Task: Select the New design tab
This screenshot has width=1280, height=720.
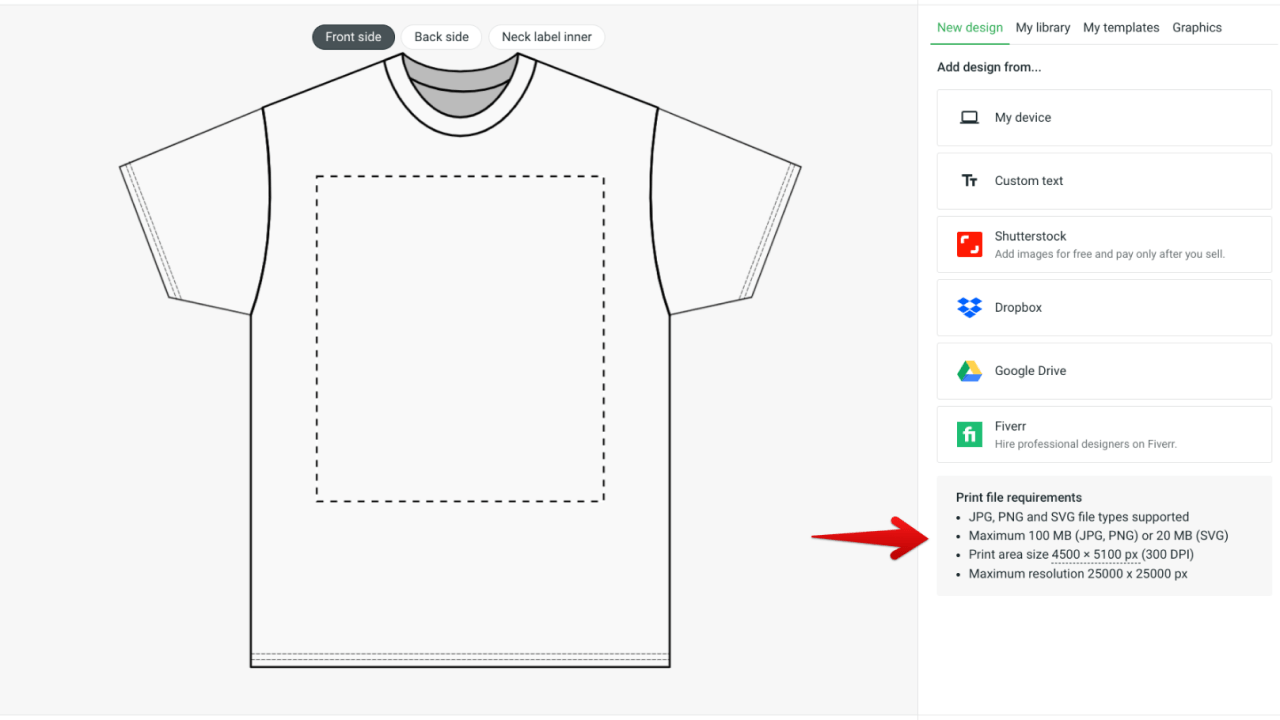Action: tap(969, 28)
